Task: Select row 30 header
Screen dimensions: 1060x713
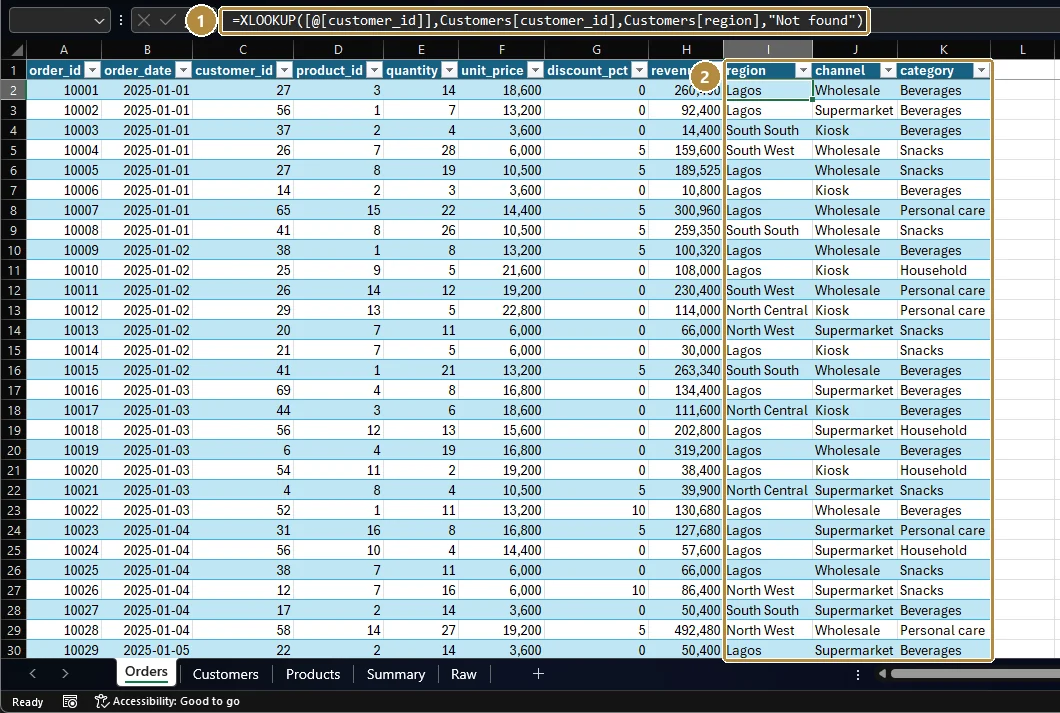Action: click(14, 650)
